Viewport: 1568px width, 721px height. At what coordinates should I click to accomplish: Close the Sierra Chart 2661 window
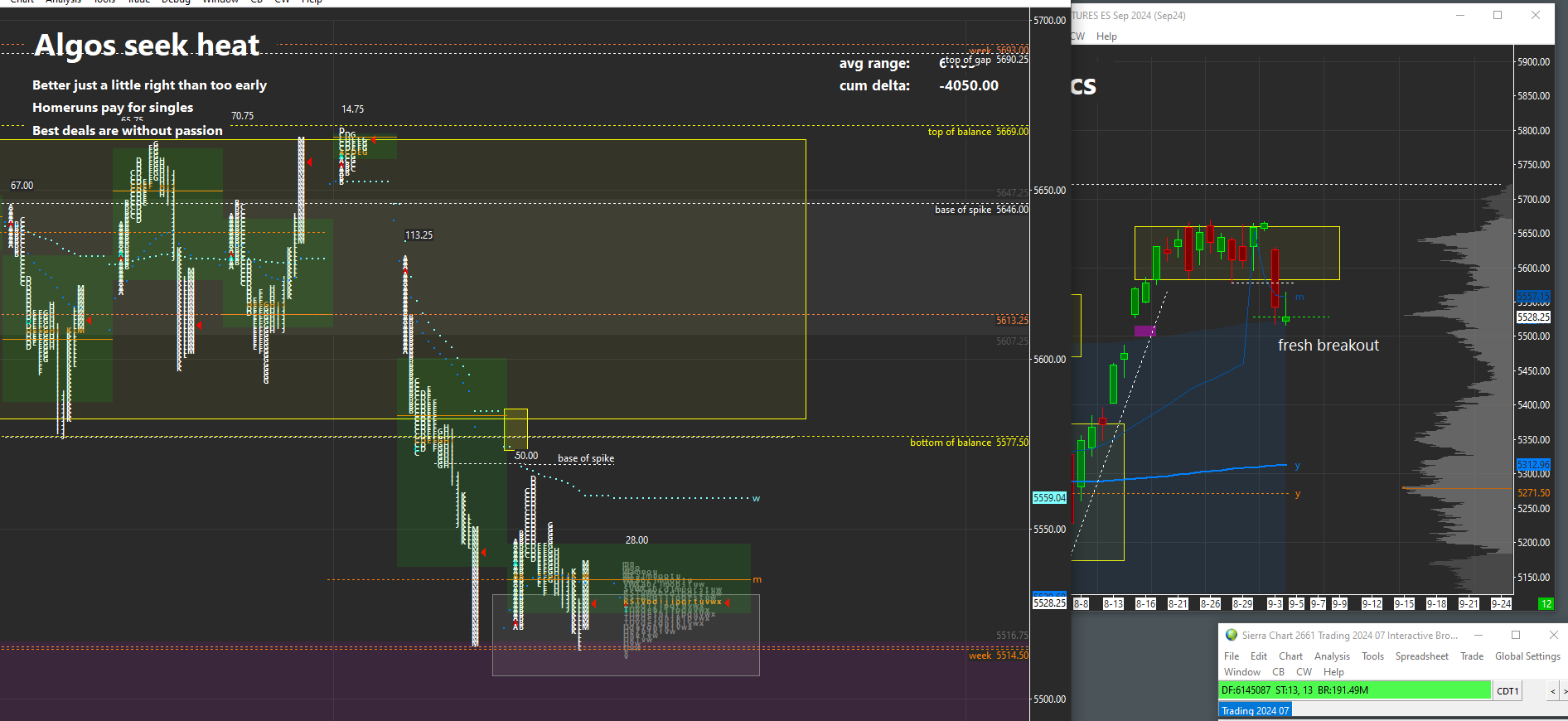tap(1553, 635)
